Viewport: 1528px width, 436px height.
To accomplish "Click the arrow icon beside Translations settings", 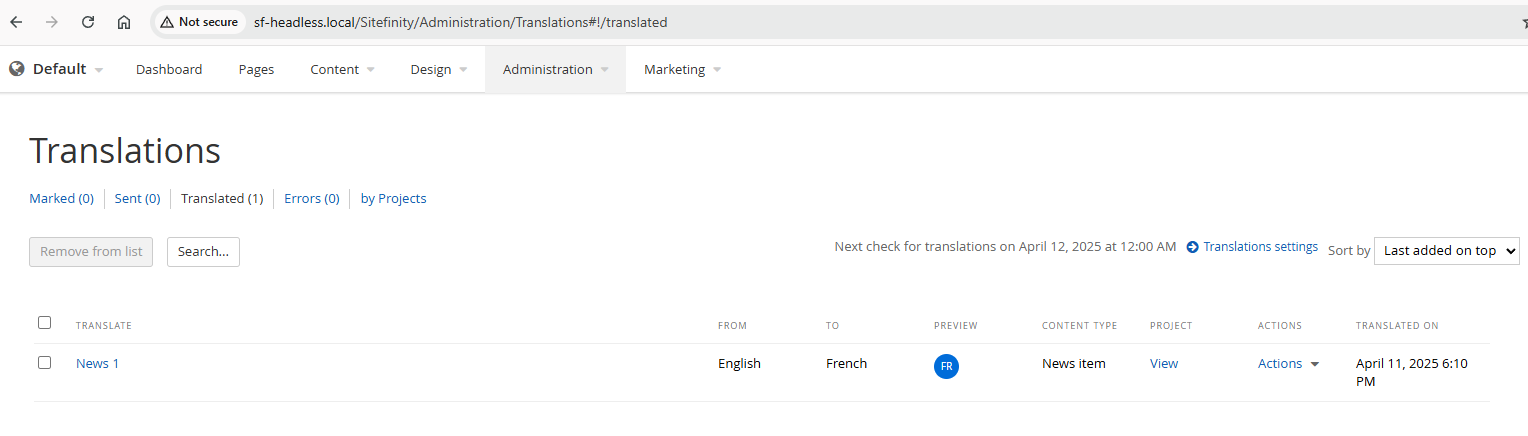I will point(1192,247).
